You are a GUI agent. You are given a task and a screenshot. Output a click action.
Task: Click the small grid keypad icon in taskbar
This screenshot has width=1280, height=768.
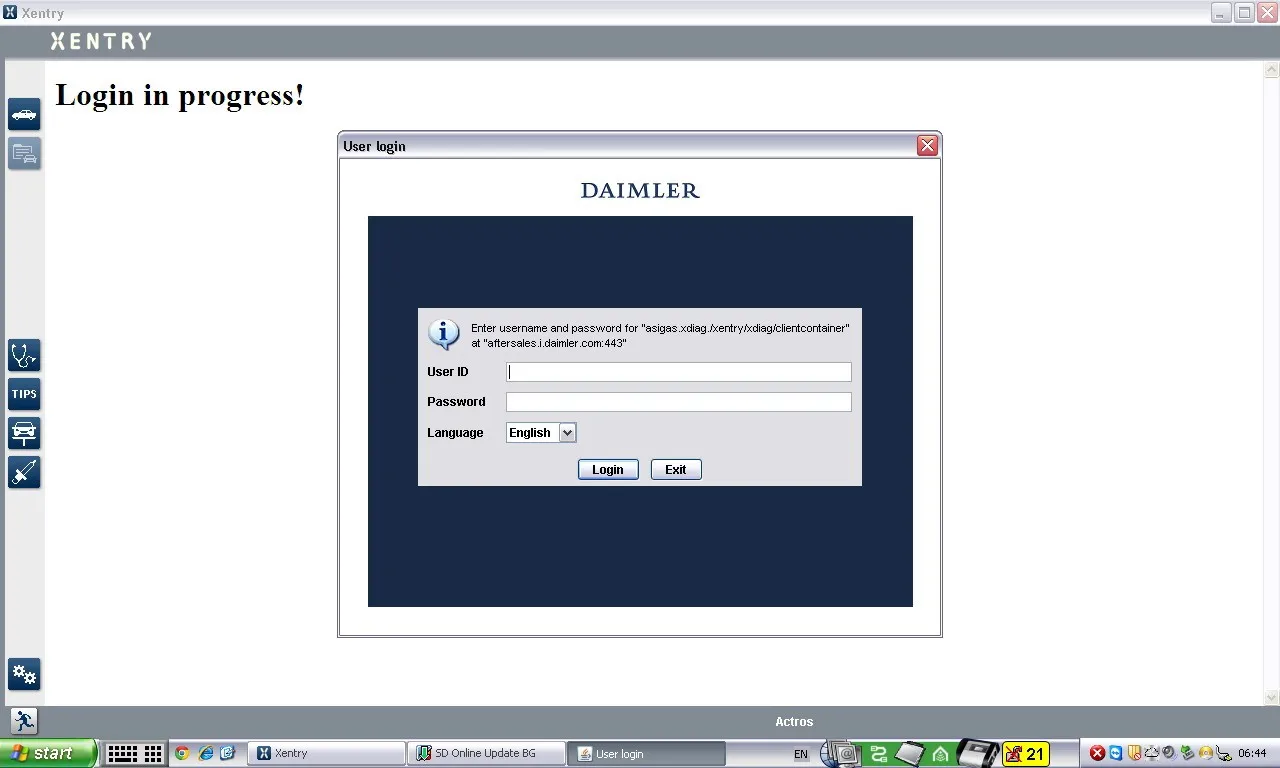153,753
